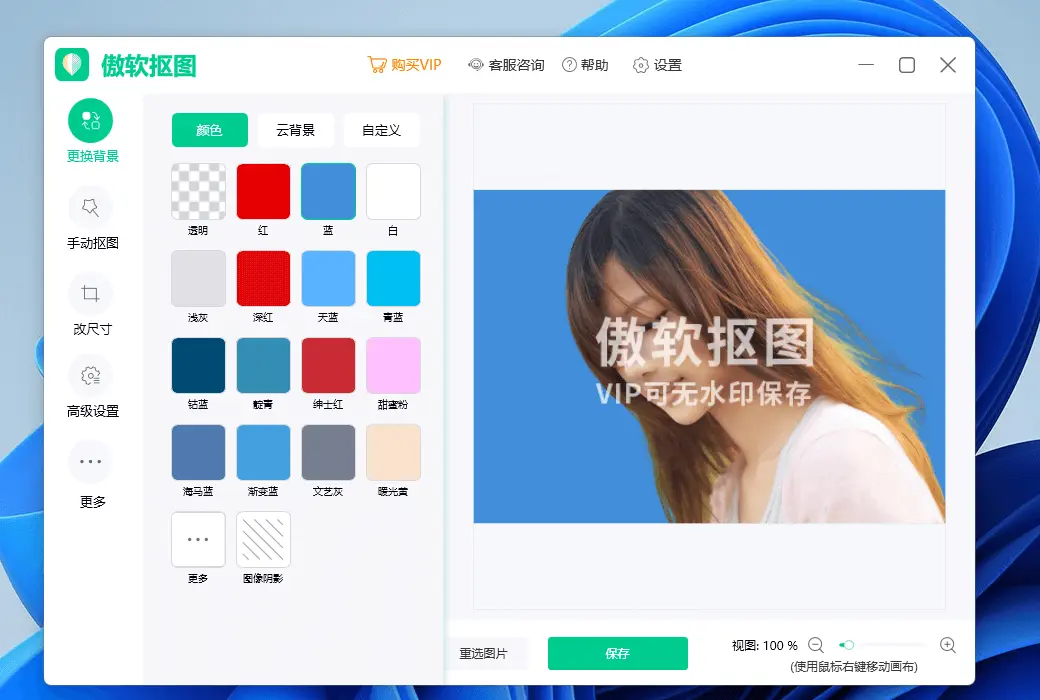Image resolution: width=1040 pixels, height=700 pixels.
Task: Choose the 浅灰 light gray swatch
Action: [198, 278]
